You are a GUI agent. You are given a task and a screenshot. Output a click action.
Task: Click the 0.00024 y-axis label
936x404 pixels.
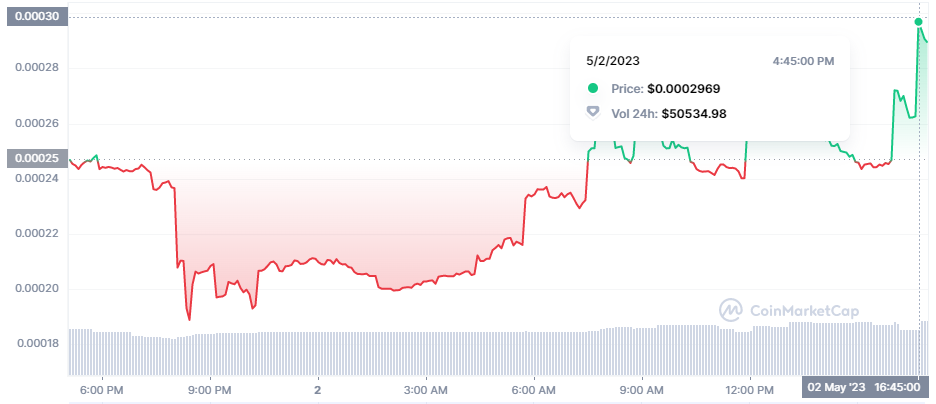[x=37, y=177]
